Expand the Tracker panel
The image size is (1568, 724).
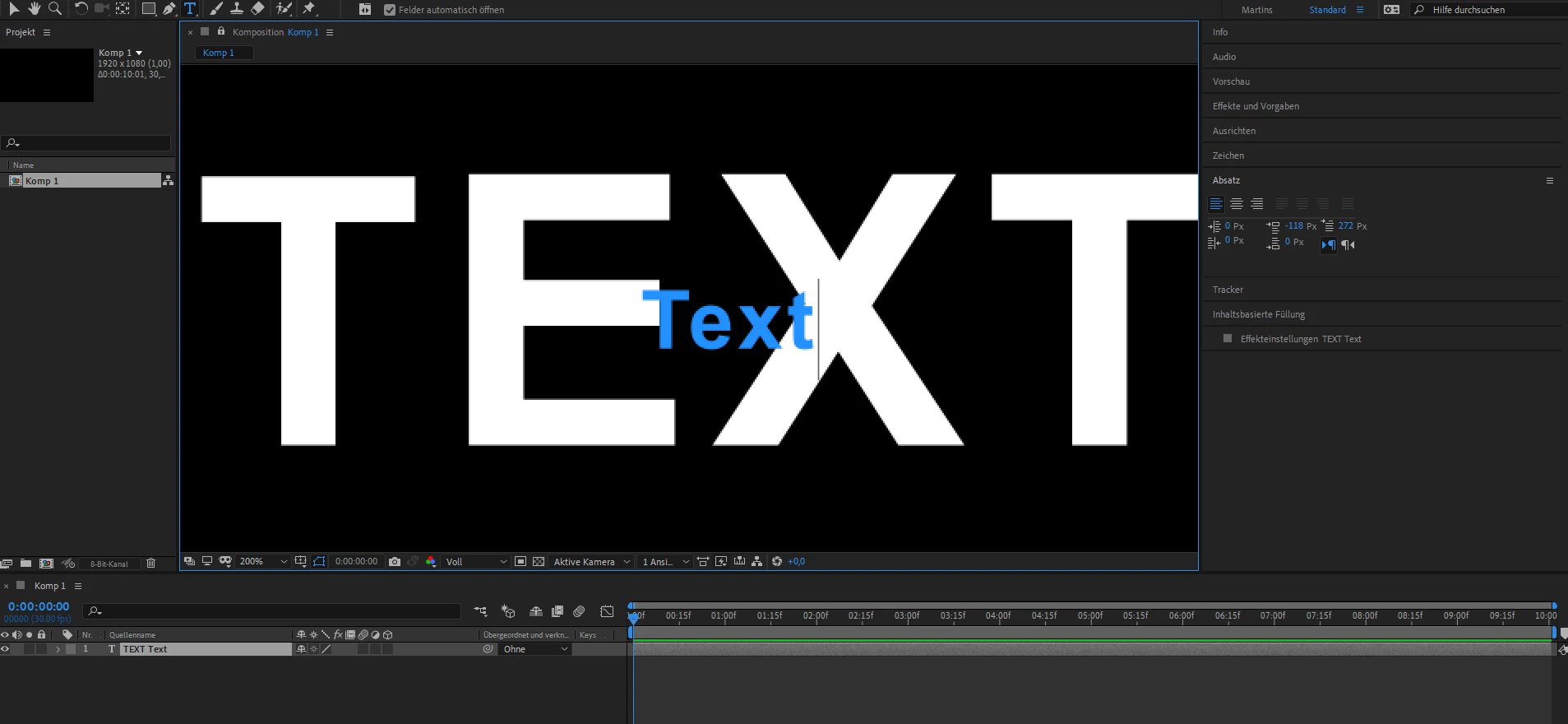coord(1227,290)
